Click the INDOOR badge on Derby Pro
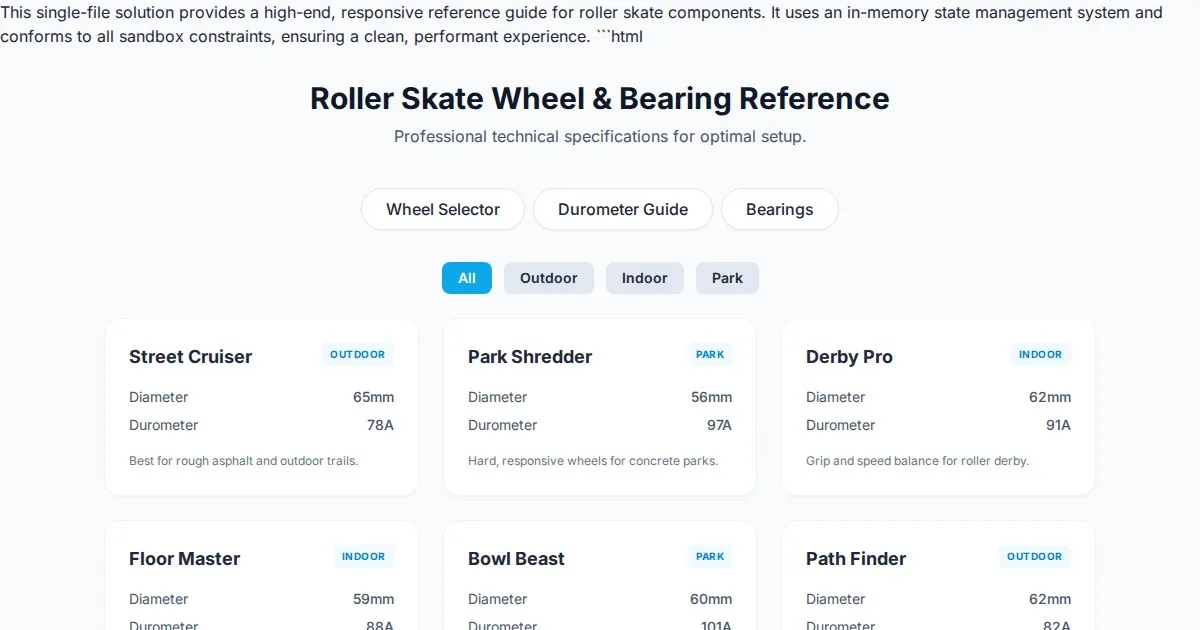 pyautogui.click(x=1040, y=355)
